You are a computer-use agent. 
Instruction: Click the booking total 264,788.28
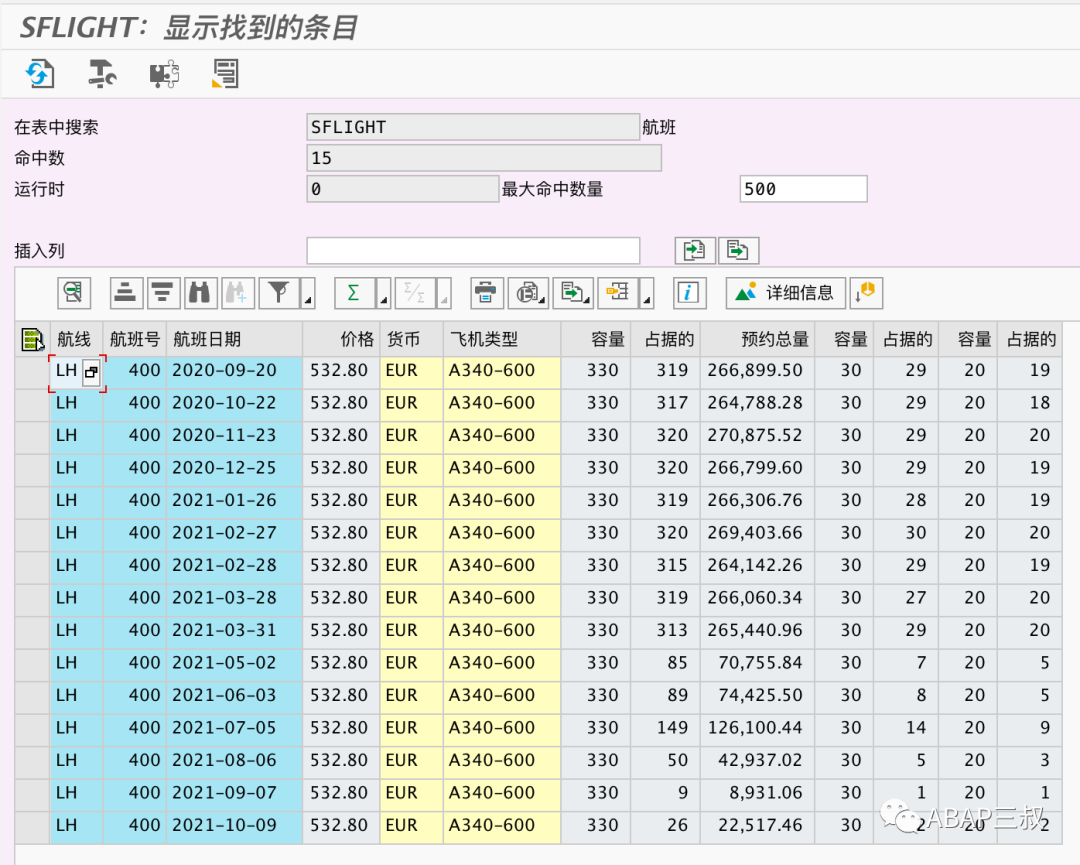(x=758, y=403)
